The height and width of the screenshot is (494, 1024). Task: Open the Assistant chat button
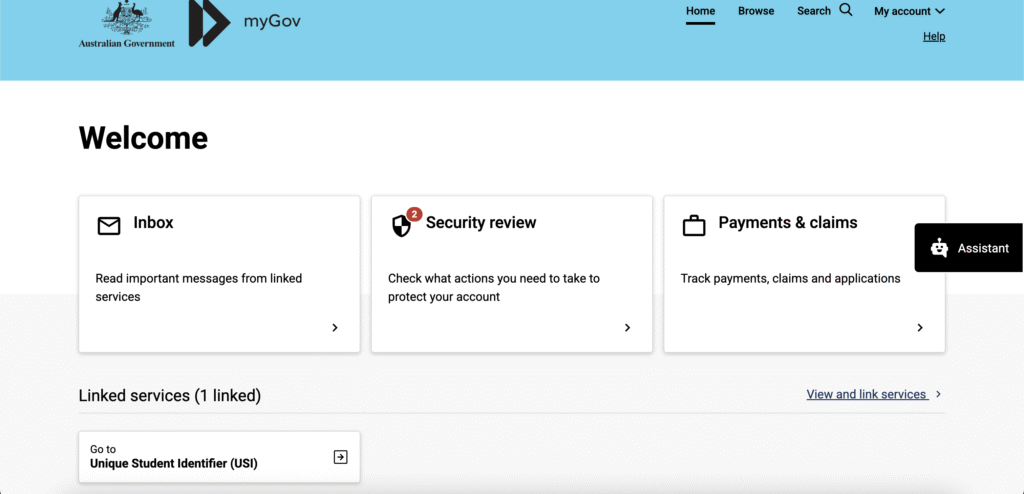click(x=969, y=248)
